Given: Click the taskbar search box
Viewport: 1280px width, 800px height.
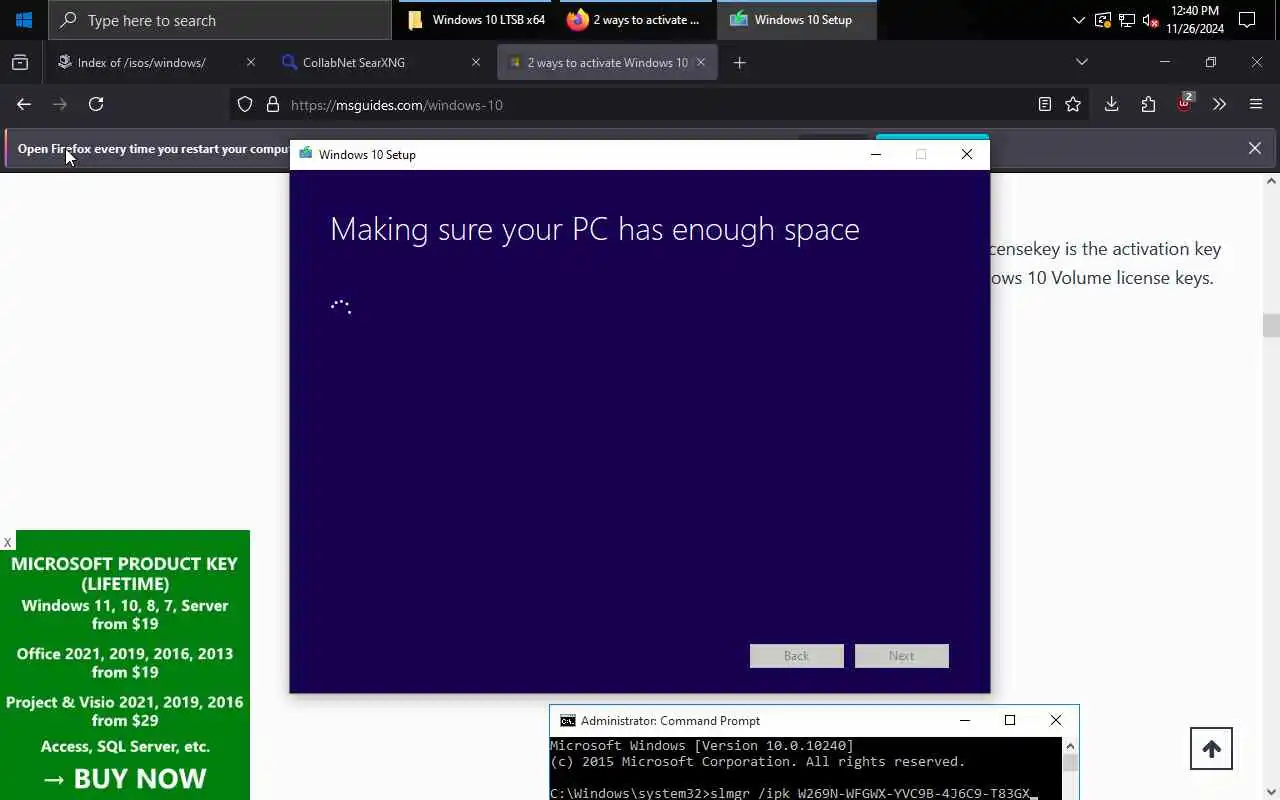Looking at the screenshot, I should coord(220,20).
